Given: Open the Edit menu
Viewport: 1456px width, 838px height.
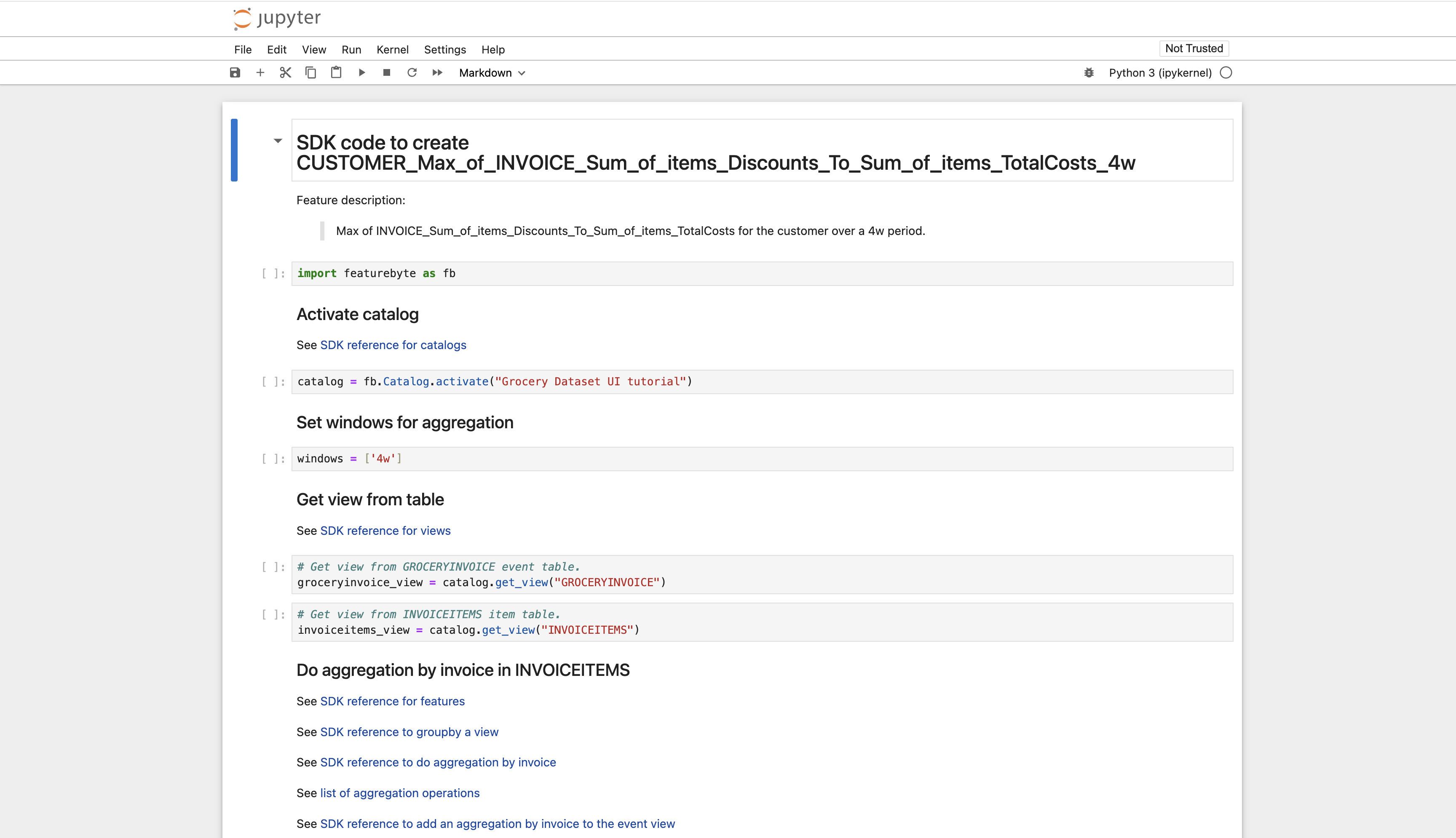Looking at the screenshot, I should point(277,50).
